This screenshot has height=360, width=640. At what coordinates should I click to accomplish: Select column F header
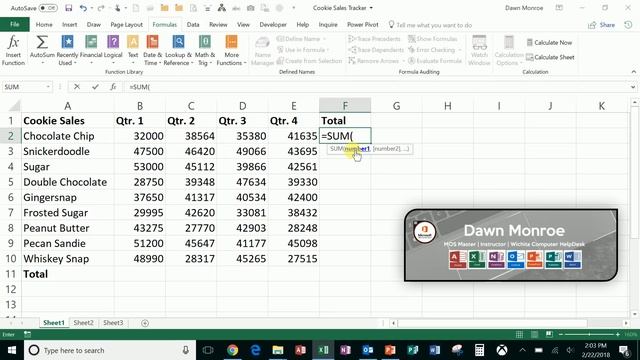pyautogui.click(x=345, y=106)
